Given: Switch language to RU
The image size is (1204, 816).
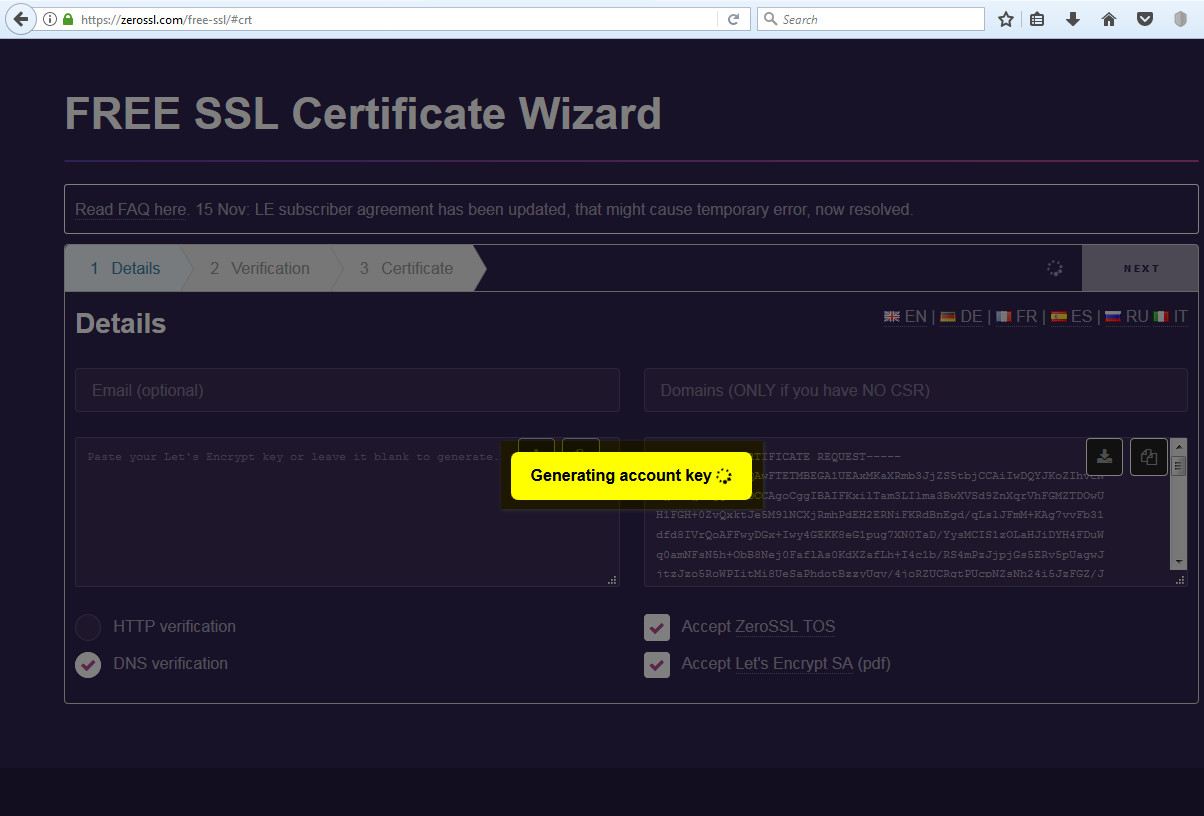Looking at the screenshot, I should 1137,317.
